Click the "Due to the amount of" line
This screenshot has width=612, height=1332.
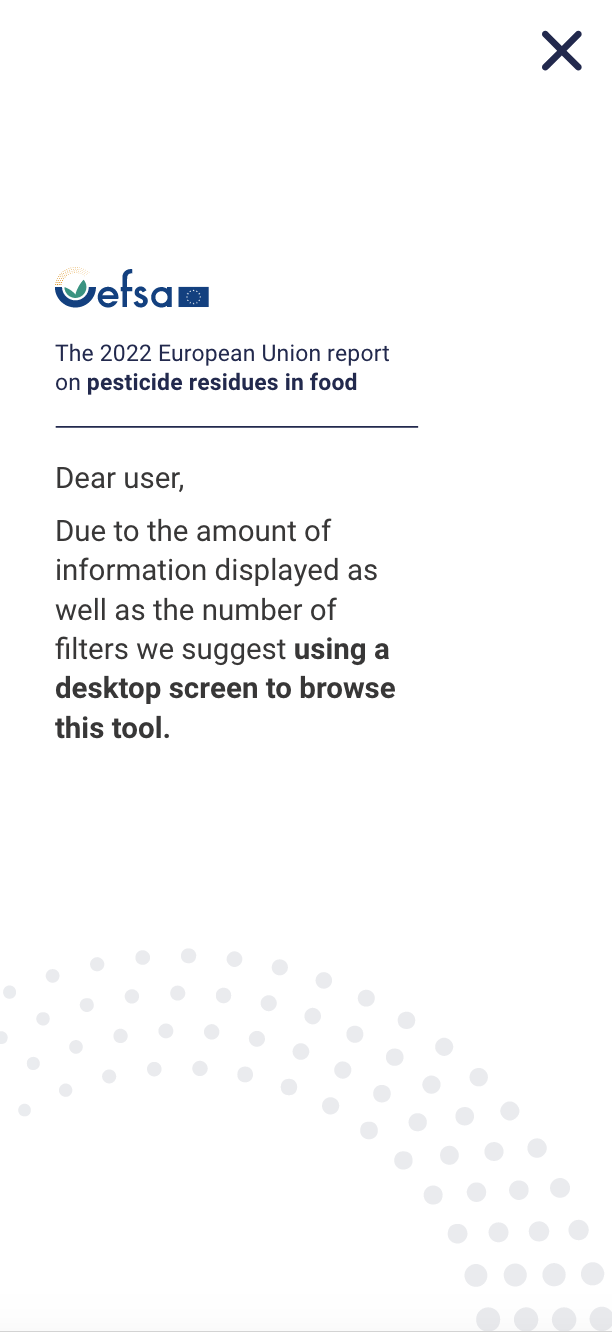(193, 530)
